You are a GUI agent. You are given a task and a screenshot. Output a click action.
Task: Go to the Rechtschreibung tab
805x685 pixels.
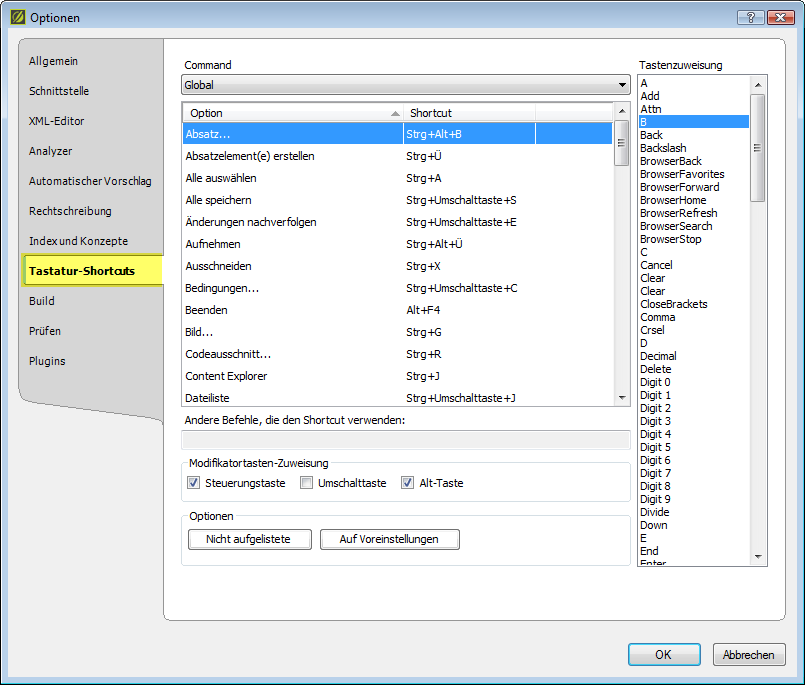(x=70, y=211)
